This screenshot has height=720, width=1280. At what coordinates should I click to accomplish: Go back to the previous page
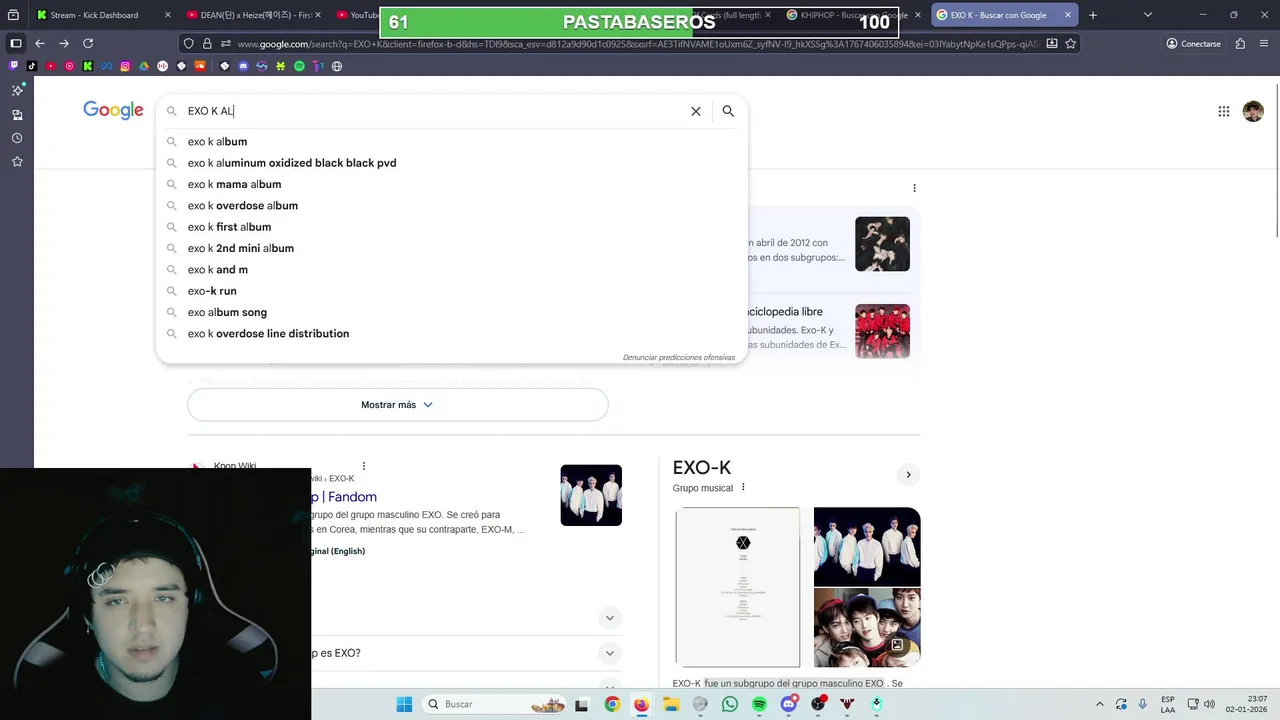40,44
